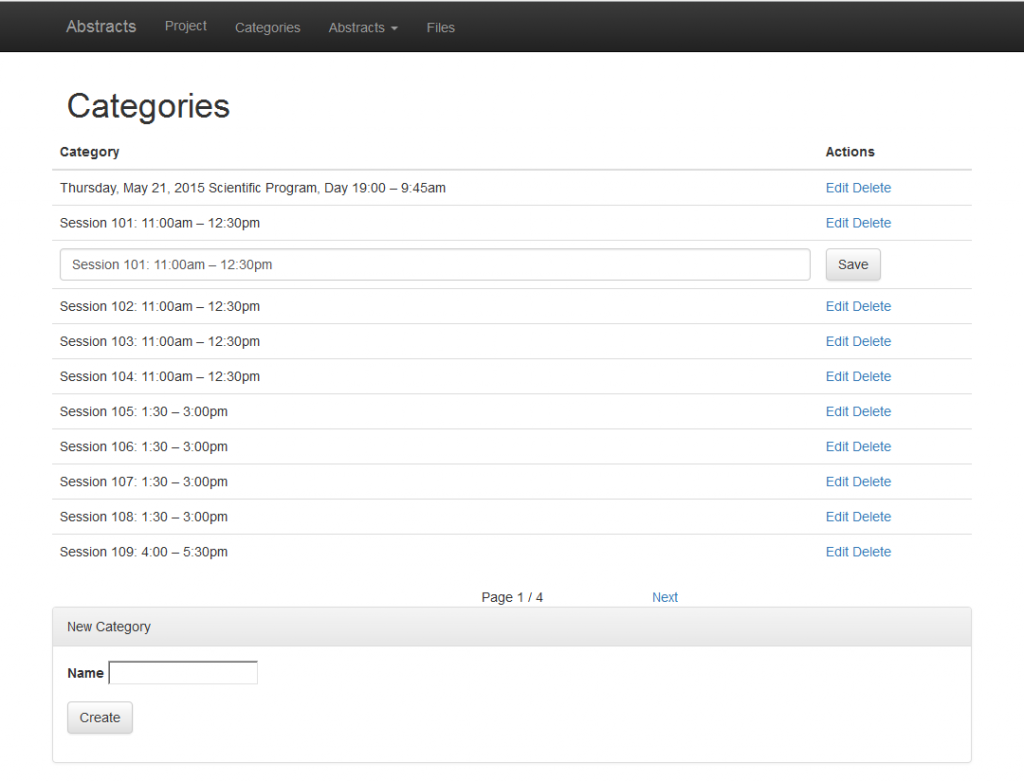Screen dimensions: 1024x782
Task: Delete Session 103
Action: 871,341
